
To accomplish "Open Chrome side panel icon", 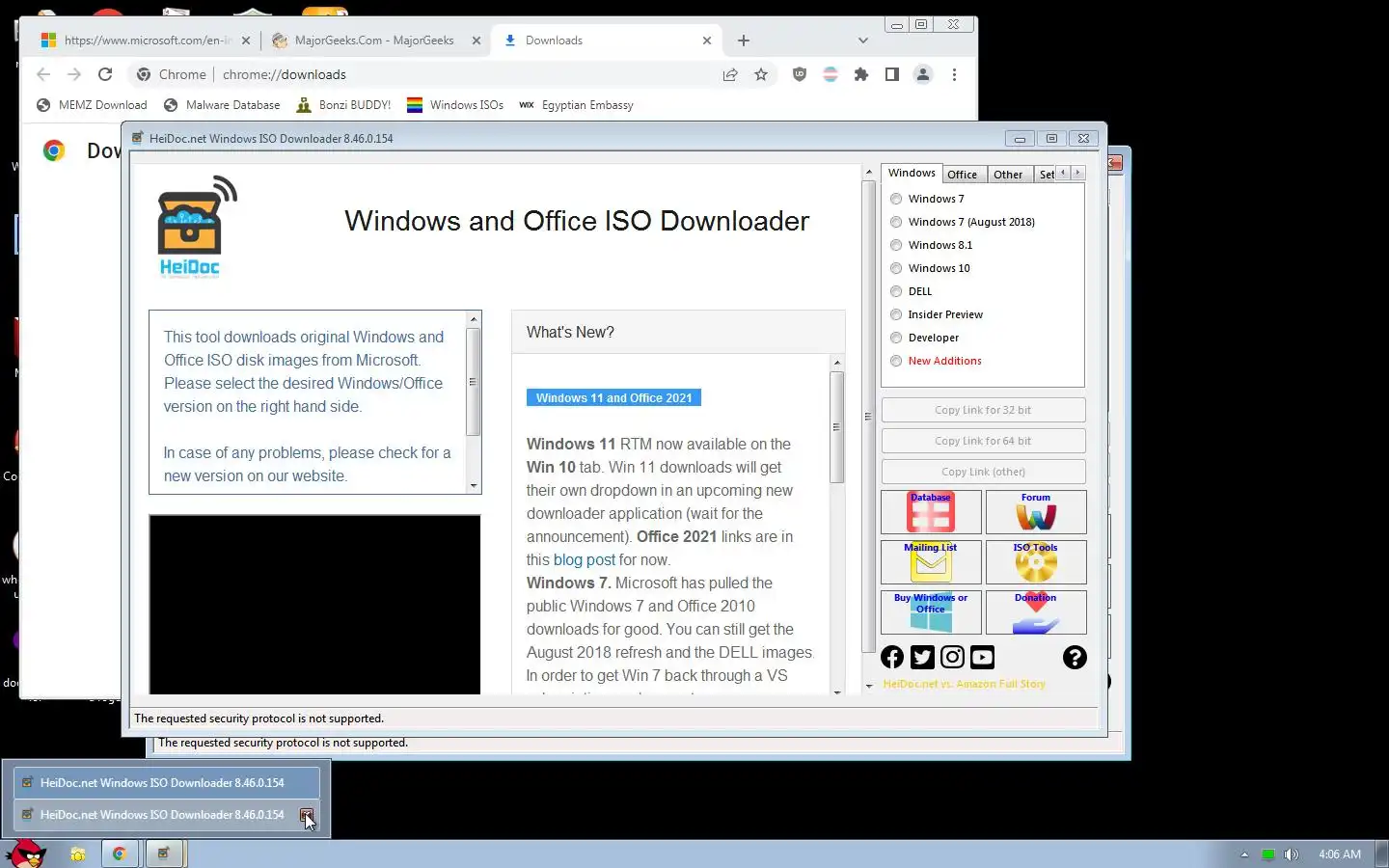I will (892, 74).
